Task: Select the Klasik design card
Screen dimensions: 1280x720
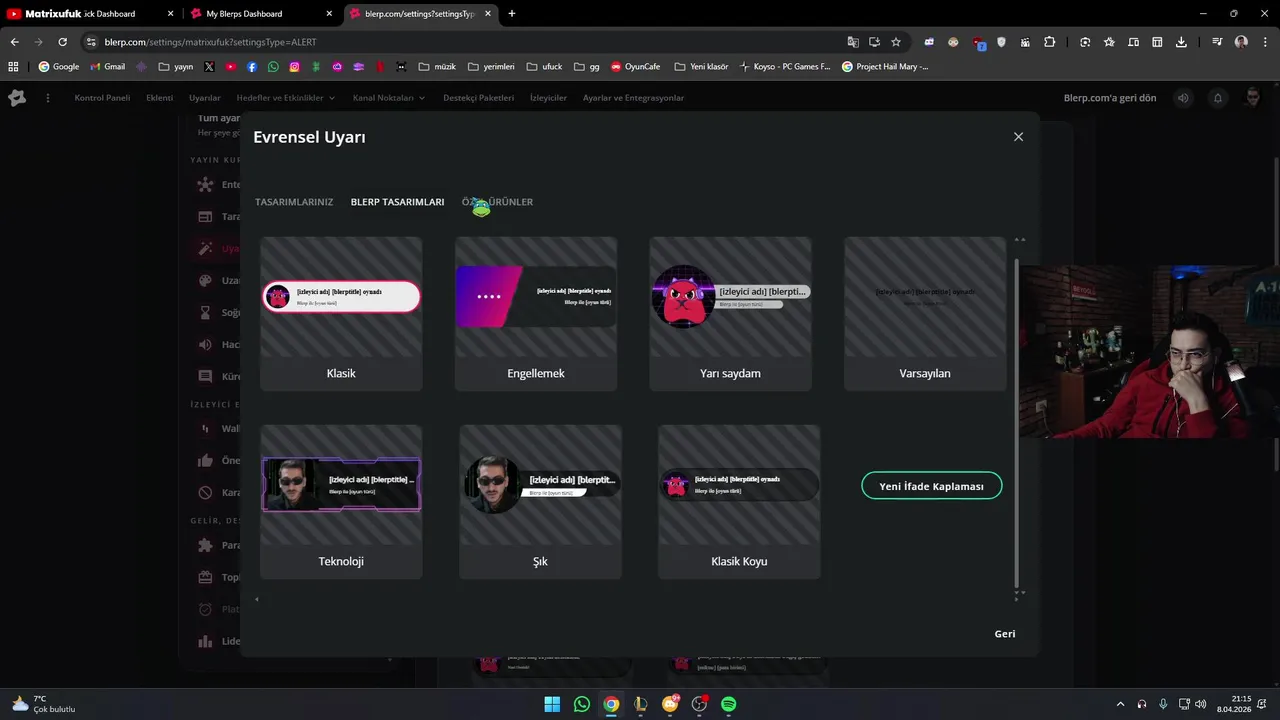Action: click(341, 314)
